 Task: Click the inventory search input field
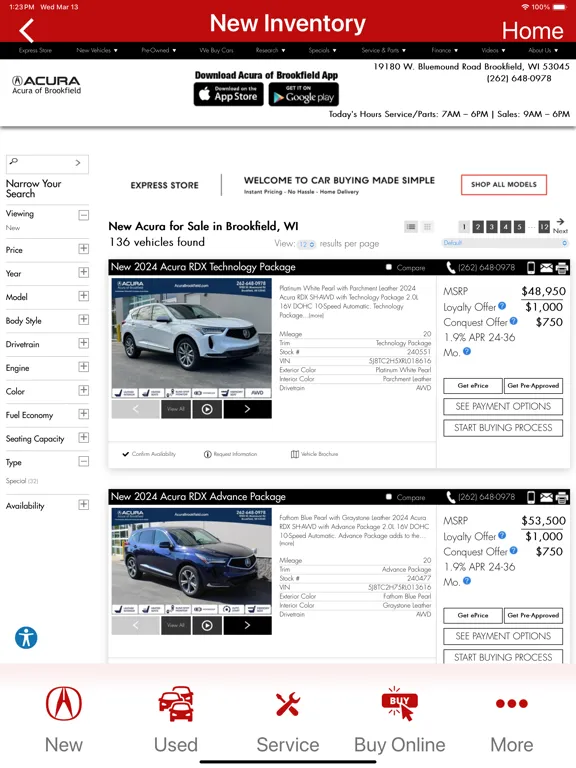click(x=47, y=164)
